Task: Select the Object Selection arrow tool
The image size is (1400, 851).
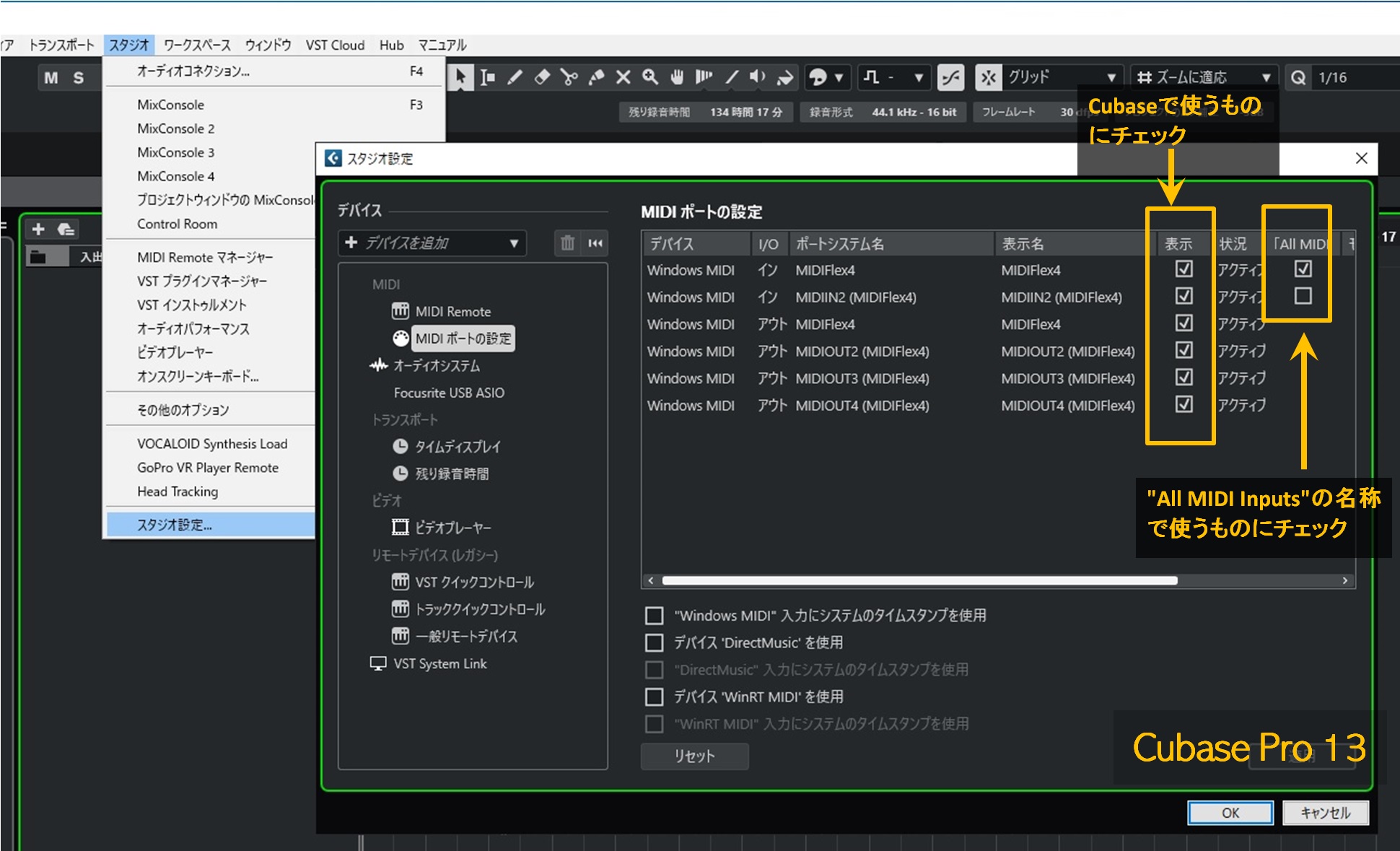Action: pyautogui.click(x=460, y=77)
